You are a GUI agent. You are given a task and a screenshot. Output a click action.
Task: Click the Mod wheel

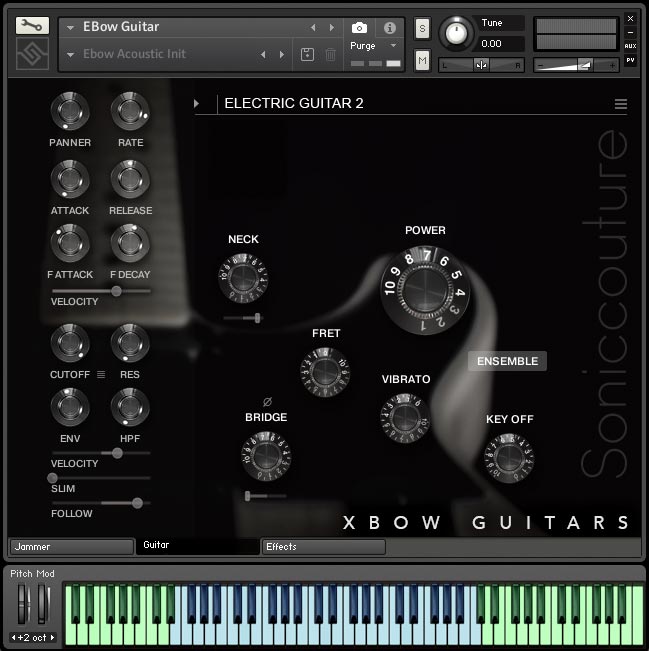pyautogui.click(x=43, y=604)
